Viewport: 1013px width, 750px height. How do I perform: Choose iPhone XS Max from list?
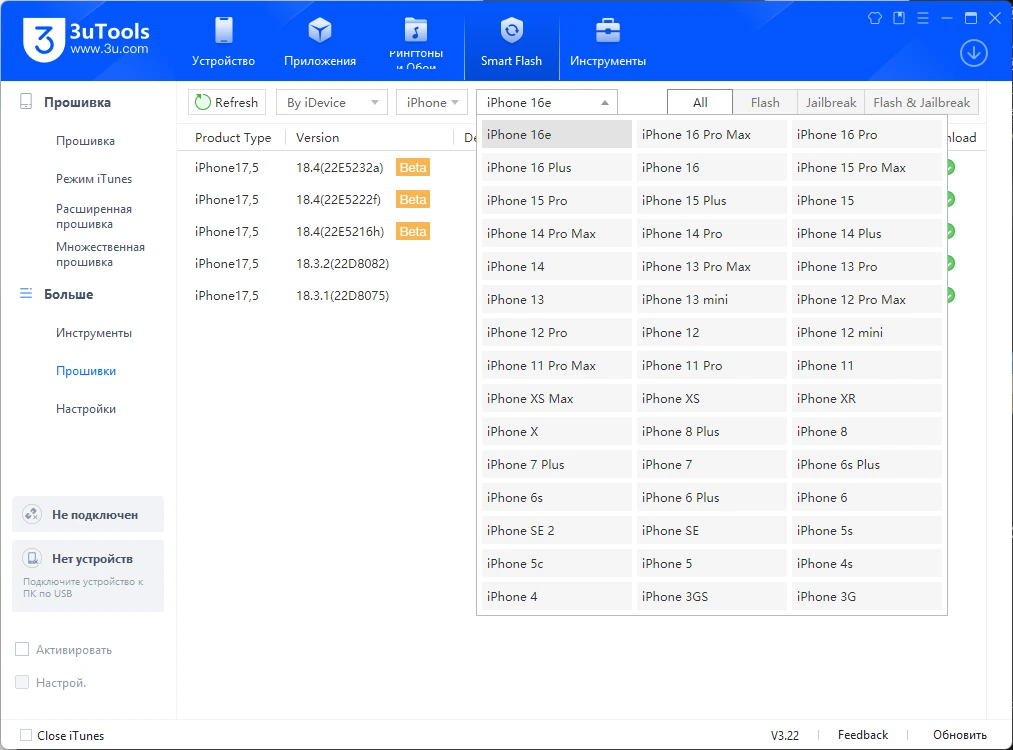click(x=556, y=398)
